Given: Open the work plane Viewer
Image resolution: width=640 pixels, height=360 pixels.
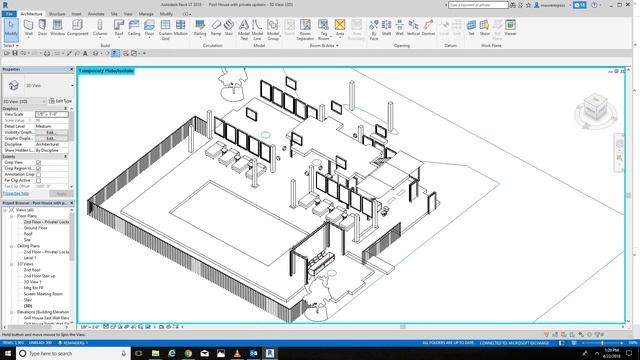Looking at the screenshot, I should pyautogui.click(x=510, y=28).
